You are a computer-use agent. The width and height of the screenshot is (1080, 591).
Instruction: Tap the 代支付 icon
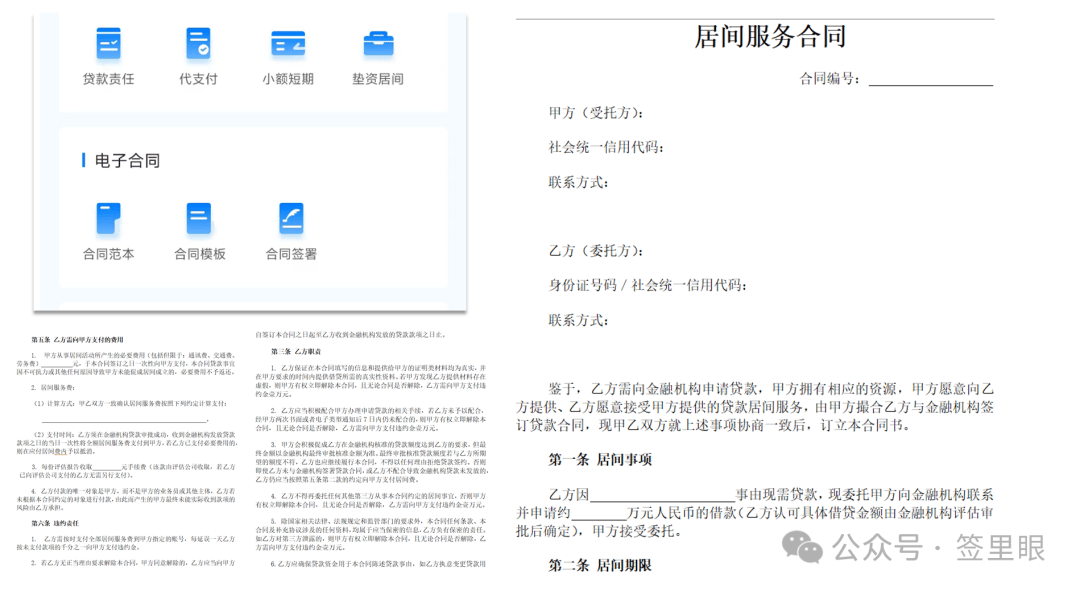(198, 43)
